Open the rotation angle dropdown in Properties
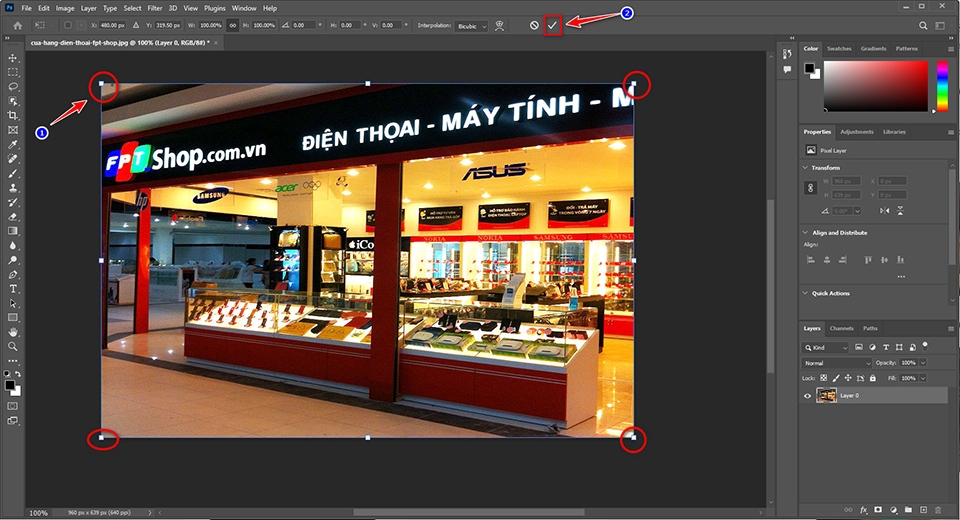This screenshot has width=960, height=520. [x=857, y=210]
